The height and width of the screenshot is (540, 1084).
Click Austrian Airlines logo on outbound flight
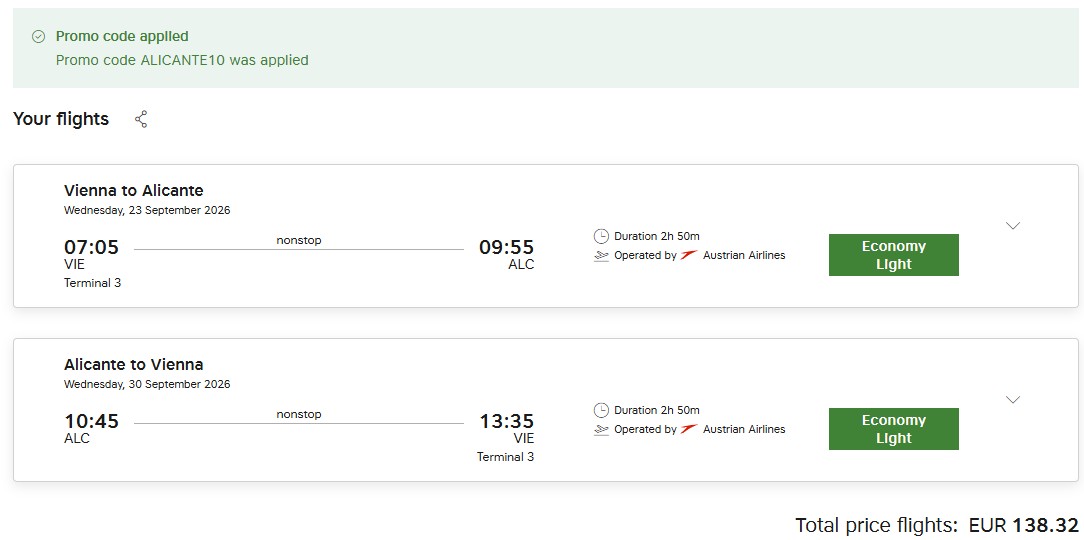tap(689, 255)
